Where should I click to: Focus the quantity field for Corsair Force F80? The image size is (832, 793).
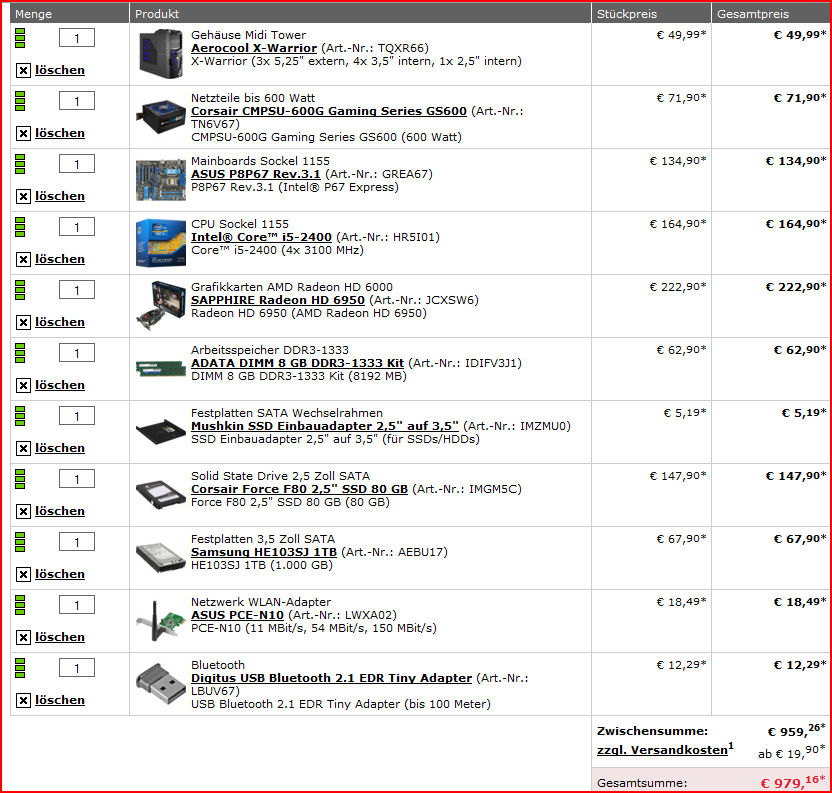pos(77,479)
